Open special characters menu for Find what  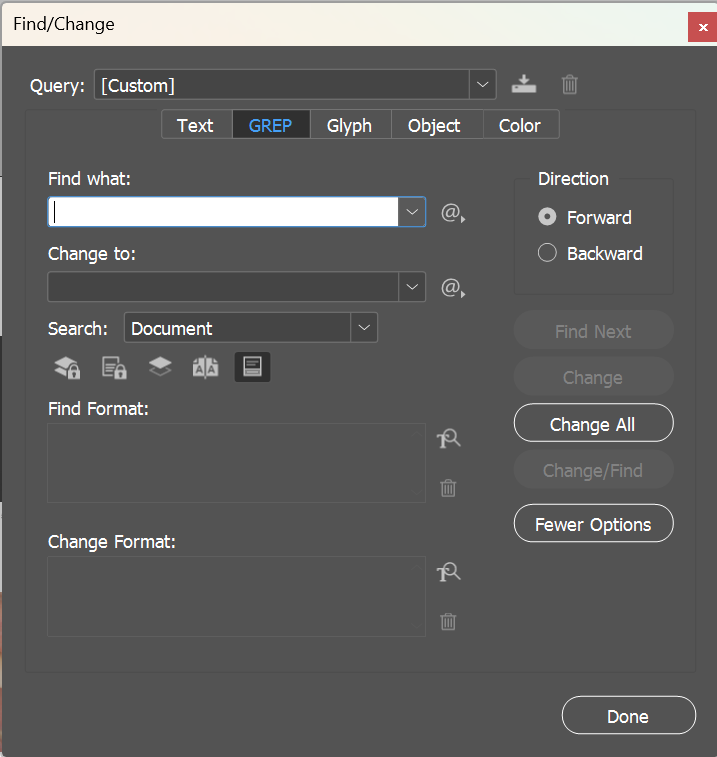click(x=453, y=213)
